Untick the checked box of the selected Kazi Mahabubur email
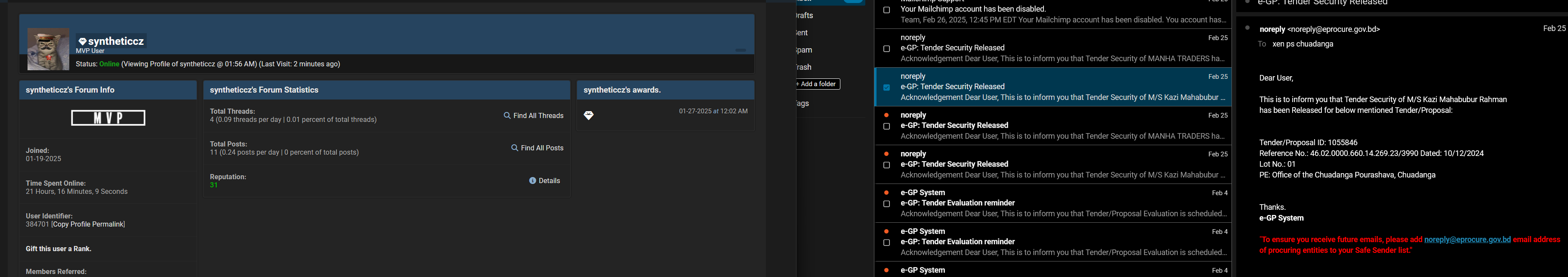 coord(886,87)
